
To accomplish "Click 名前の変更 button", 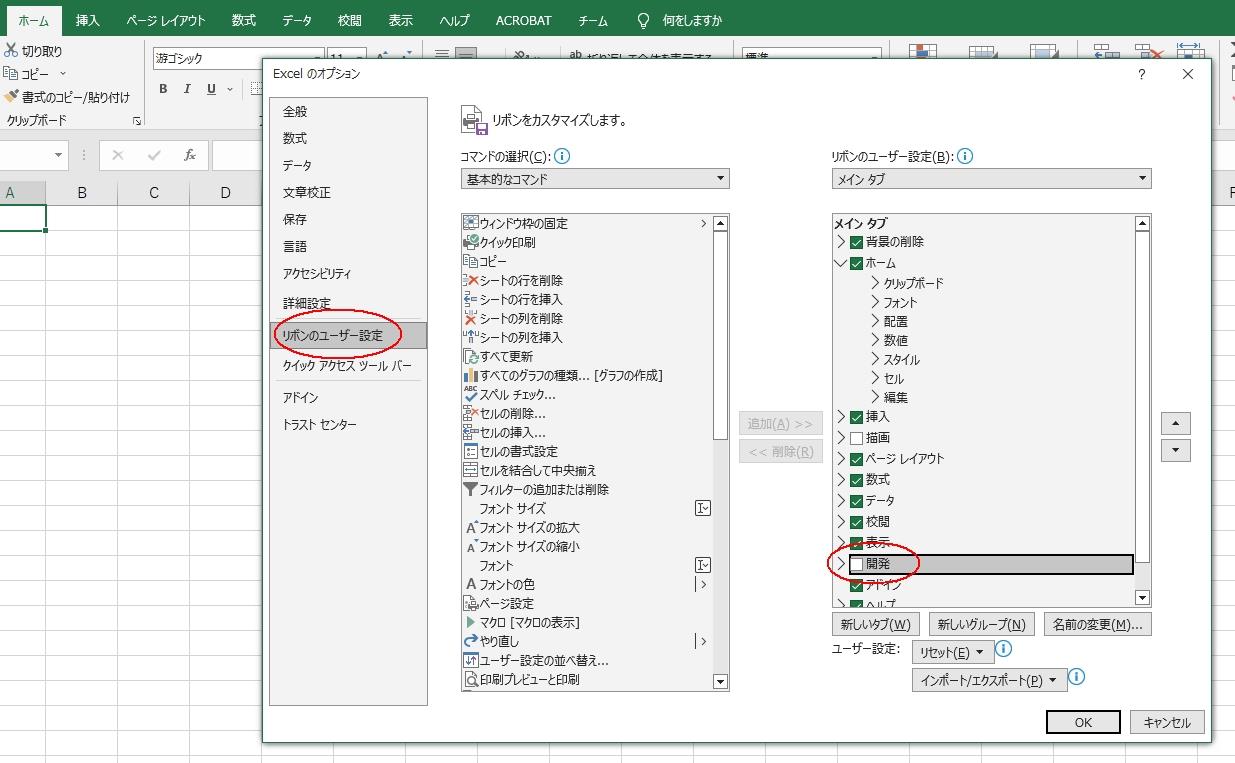I will click(x=1097, y=624).
